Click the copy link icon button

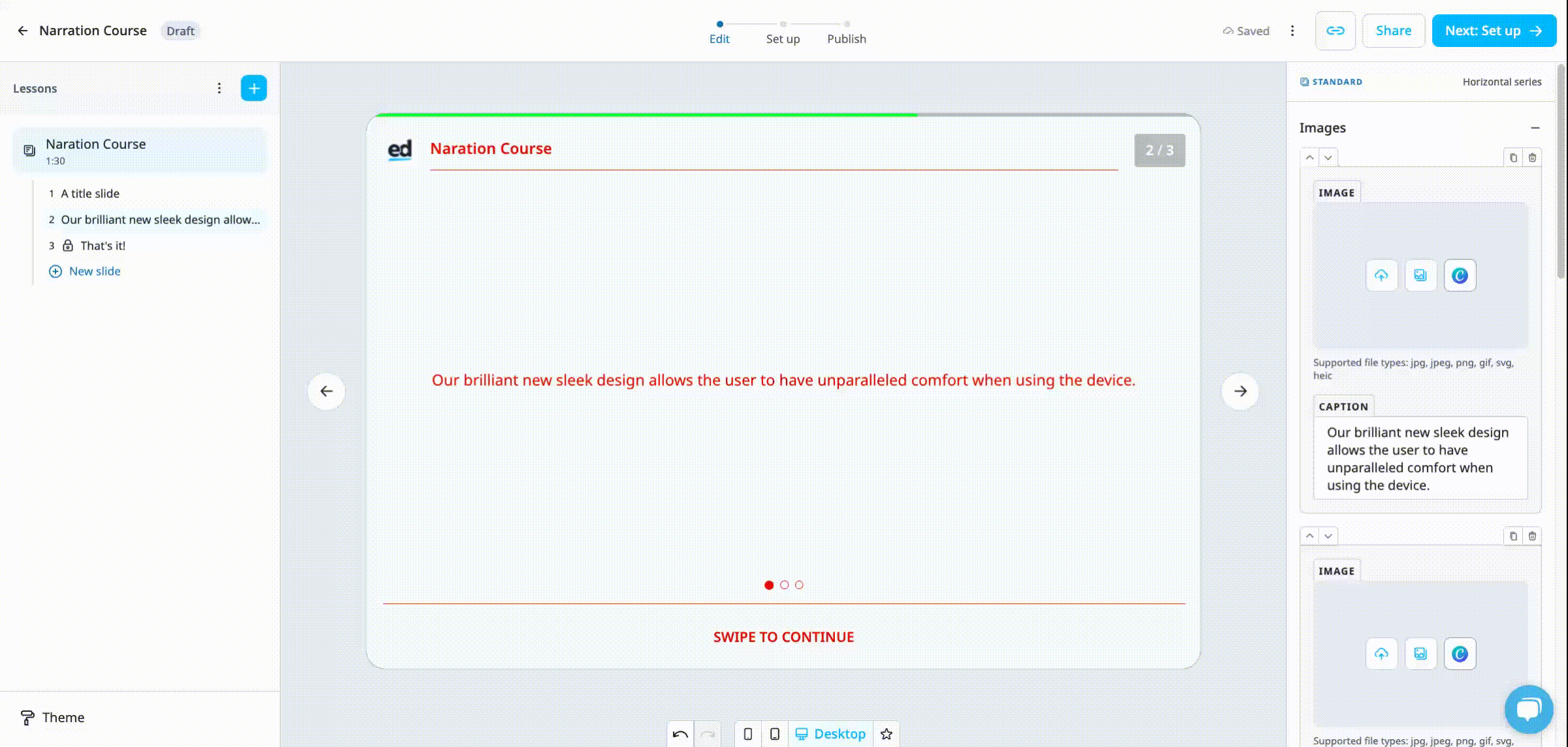click(1335, 31)
